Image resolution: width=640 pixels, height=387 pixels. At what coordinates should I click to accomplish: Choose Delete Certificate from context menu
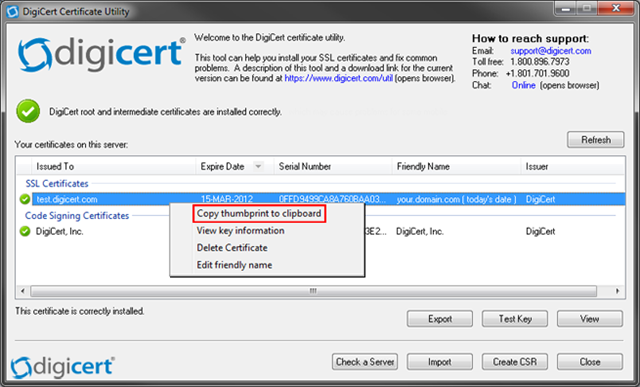[232, 248]
